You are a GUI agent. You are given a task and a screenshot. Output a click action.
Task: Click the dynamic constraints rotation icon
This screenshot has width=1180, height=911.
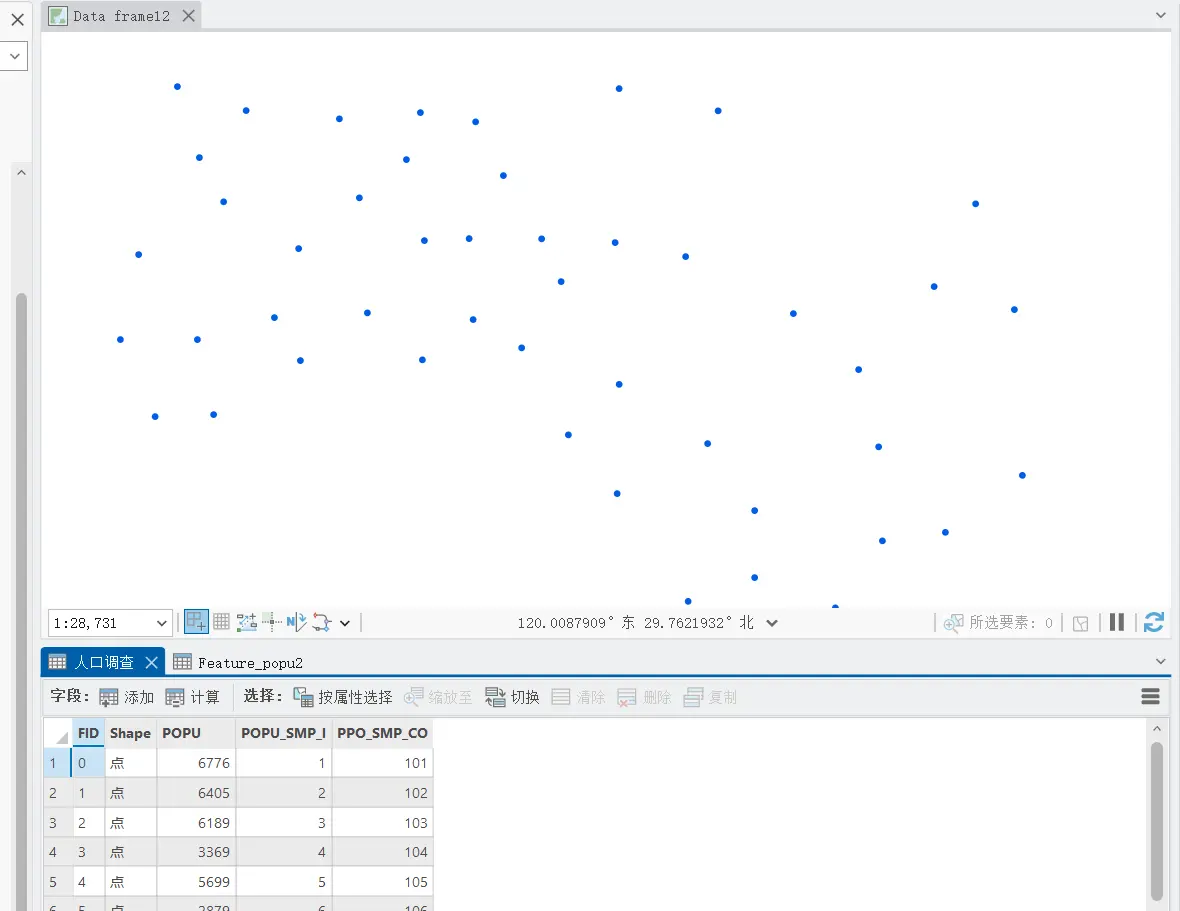pyautogui.click(x=321, y=622)
